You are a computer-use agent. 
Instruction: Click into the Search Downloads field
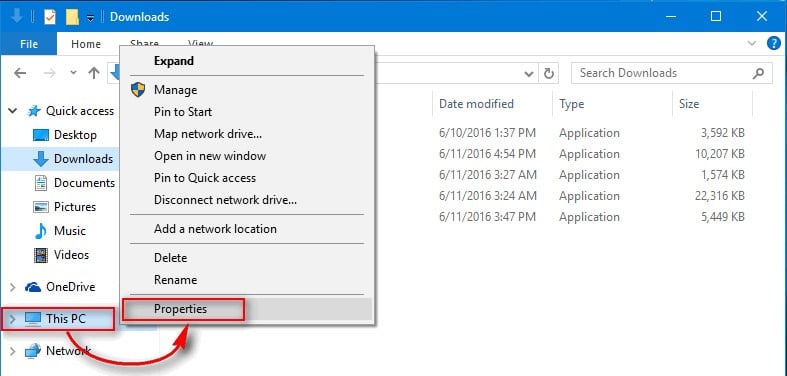tap(661, 73)
